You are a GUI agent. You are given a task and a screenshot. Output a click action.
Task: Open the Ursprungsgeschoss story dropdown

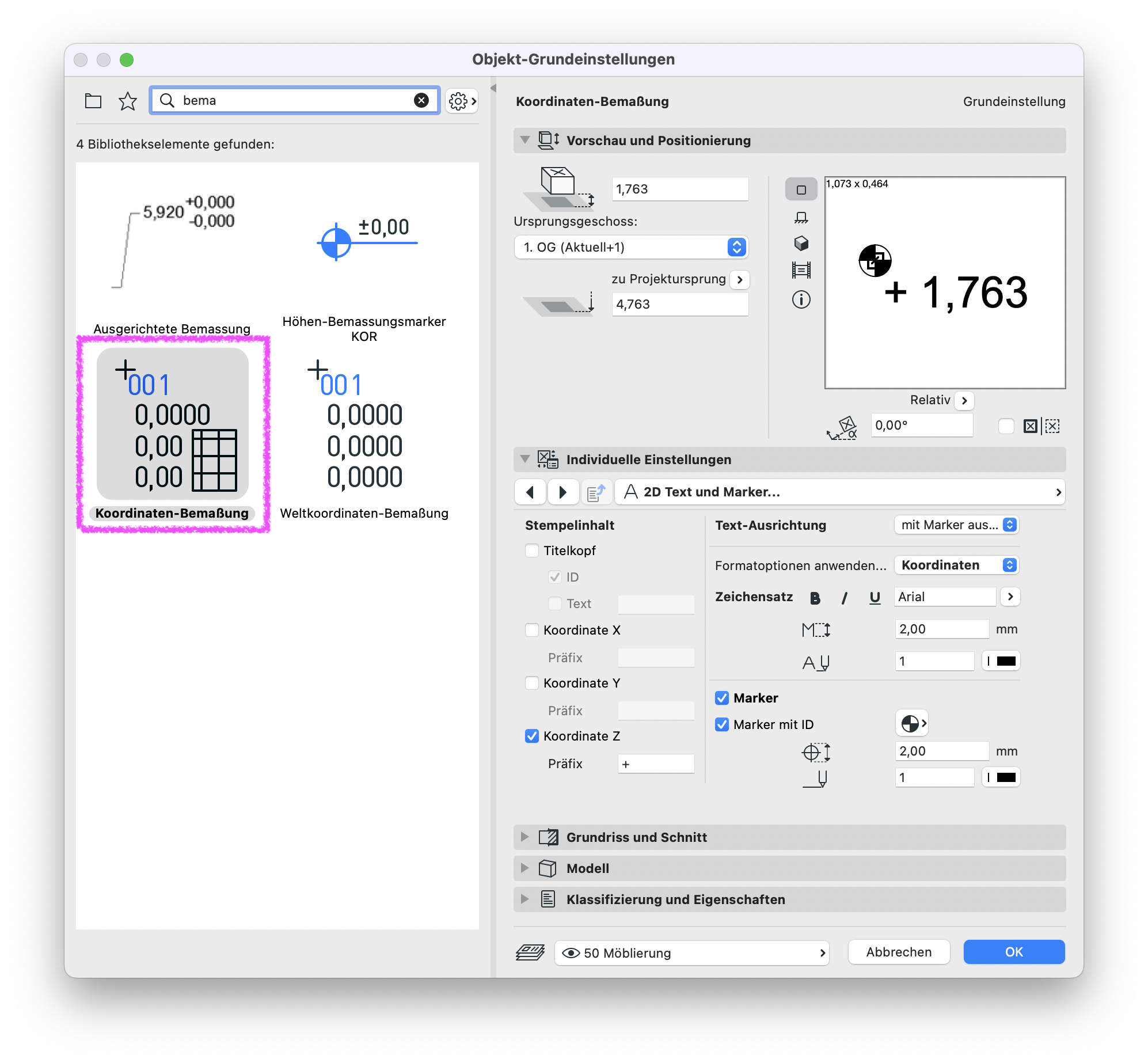(x=631, y=247)
